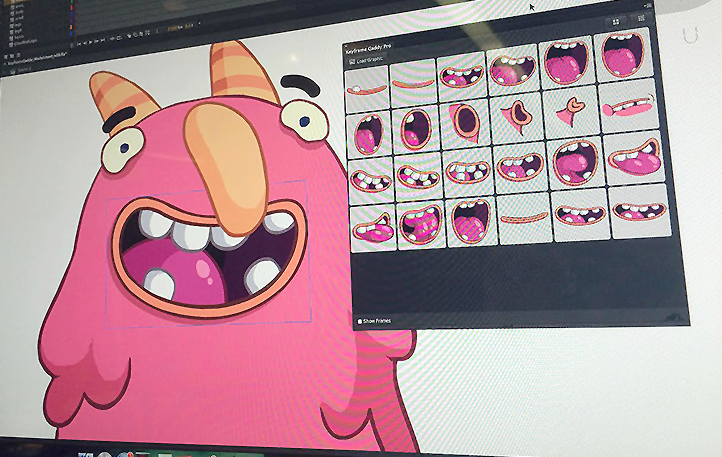Pick closed-mouth thumbnail with single tooth showing

point(367,88)
